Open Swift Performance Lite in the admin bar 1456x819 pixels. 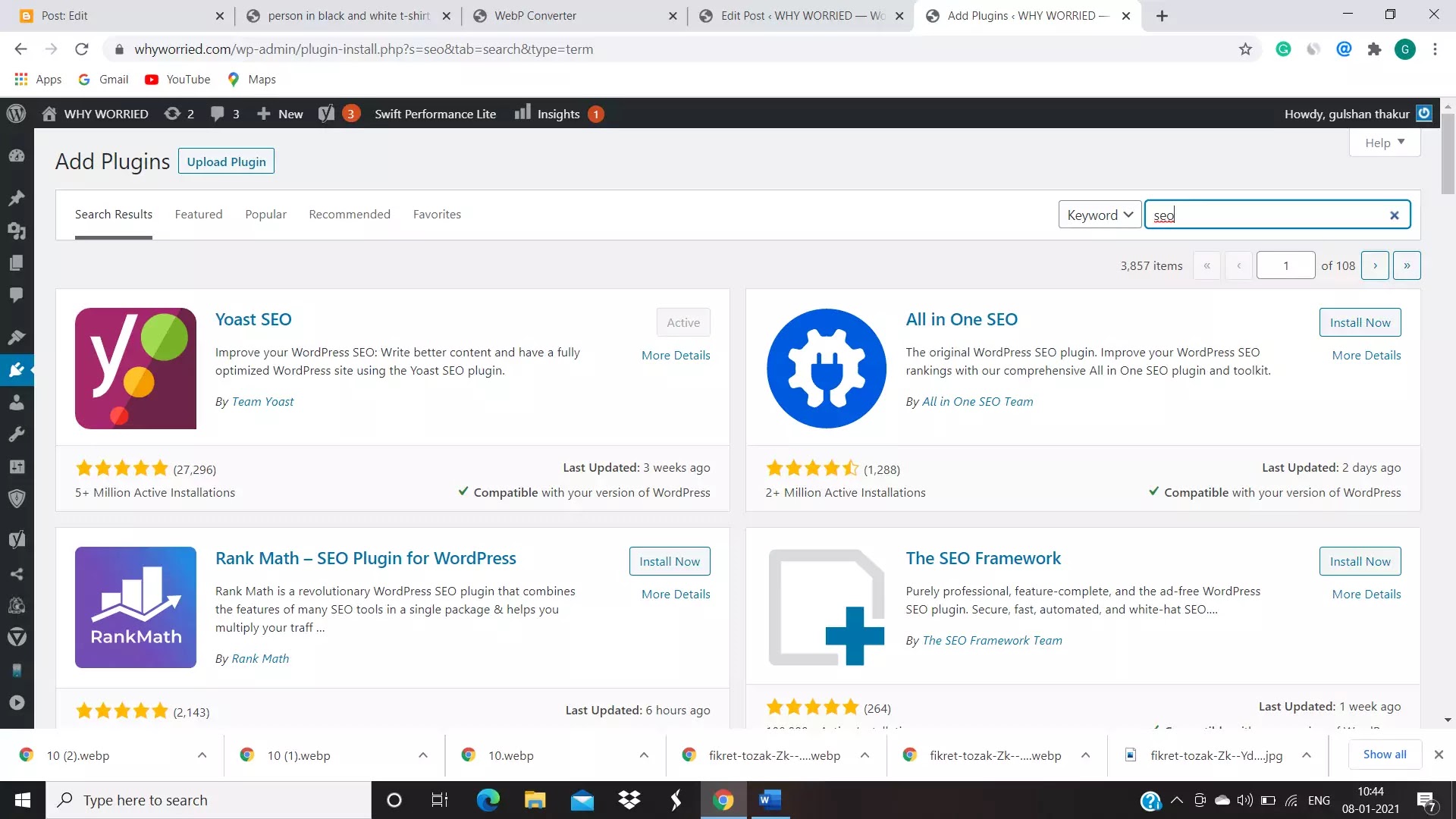click(x=435, y=114)
